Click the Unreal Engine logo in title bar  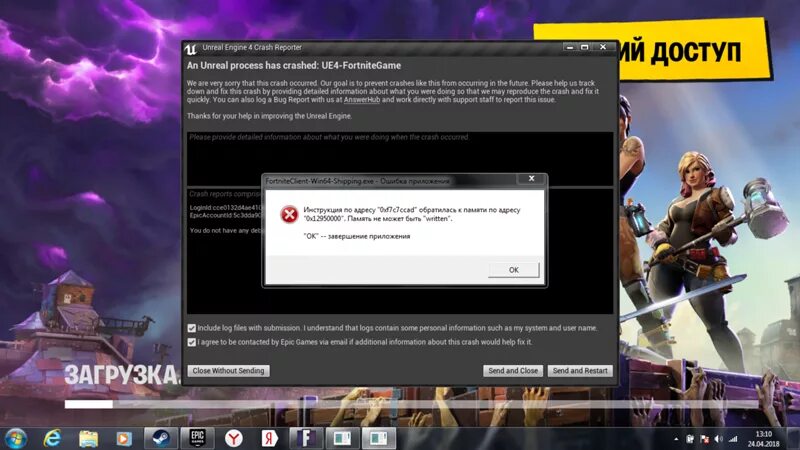tap(190, 49)
